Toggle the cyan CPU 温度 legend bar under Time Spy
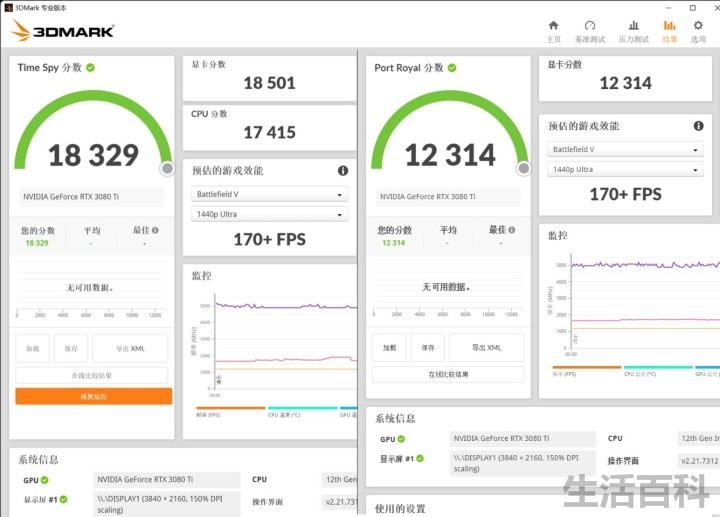This screenshot has height=517, width=720. (303, 408)
